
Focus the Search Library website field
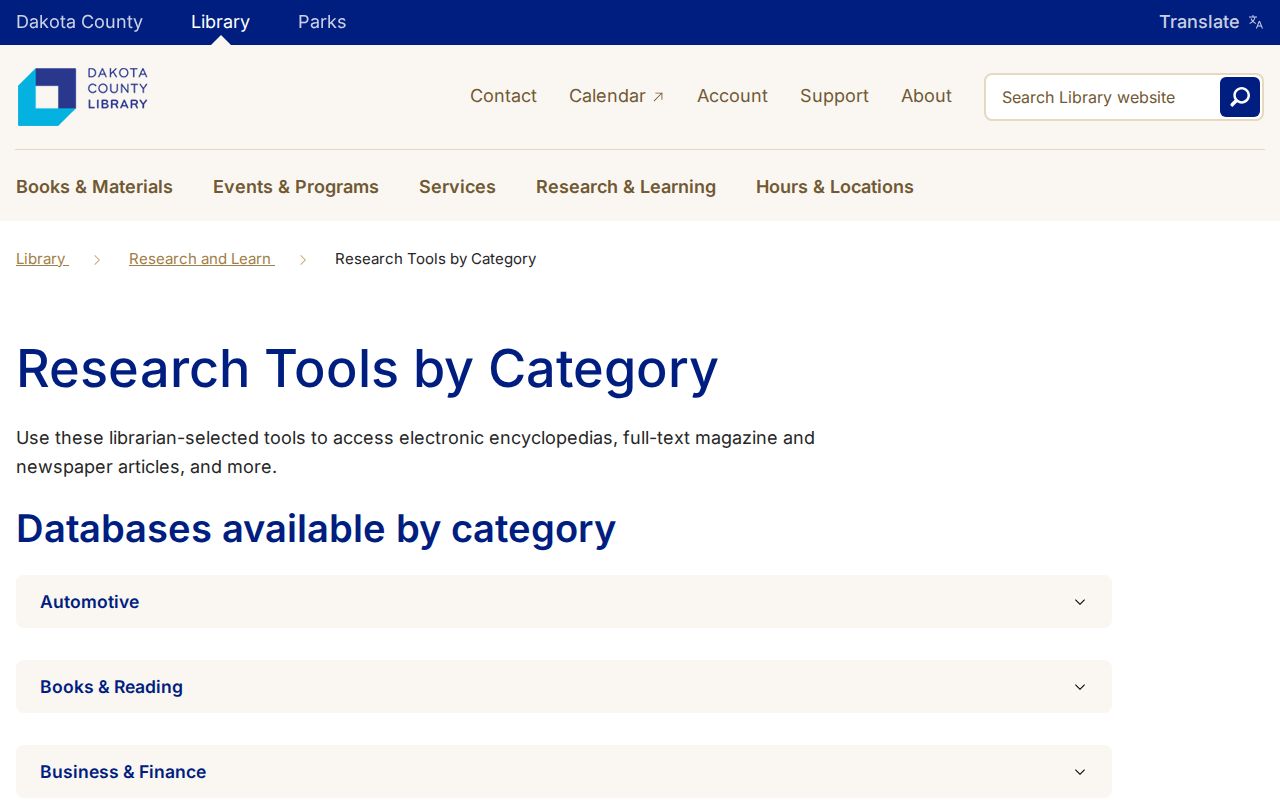[x=1102, y=97]
